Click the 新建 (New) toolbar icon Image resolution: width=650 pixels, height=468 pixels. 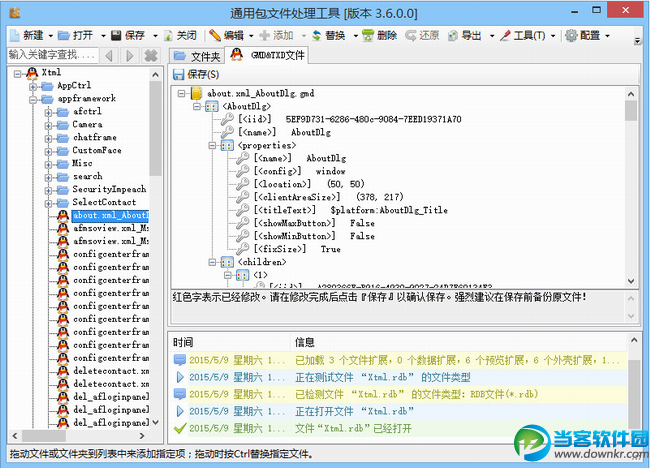(15, 36)
